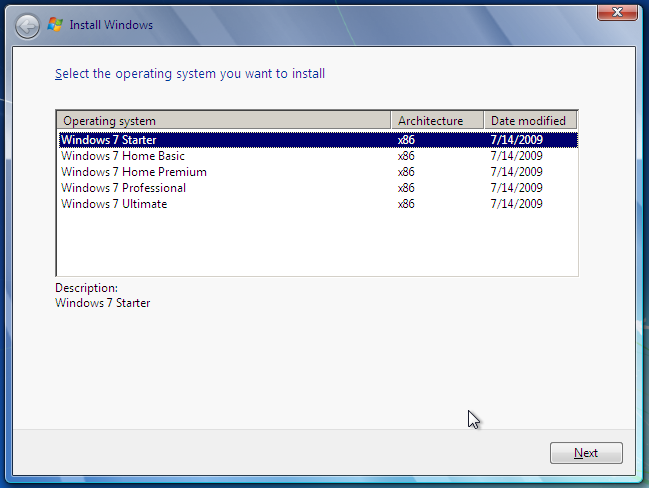
Task: Click x86 in the Windows 7 Ultimate row
Action: (406, 204)
